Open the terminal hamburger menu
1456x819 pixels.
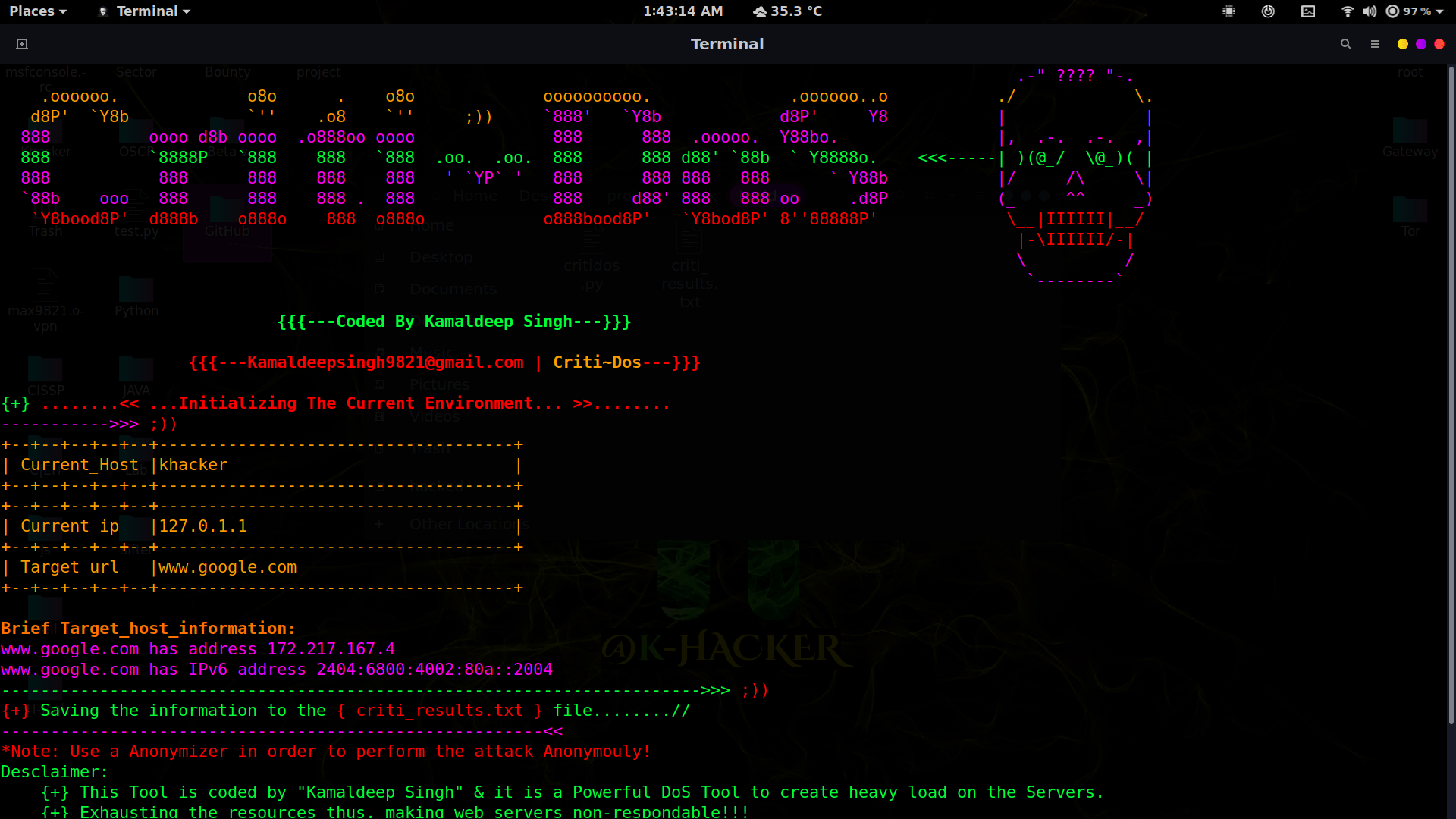1375,44
